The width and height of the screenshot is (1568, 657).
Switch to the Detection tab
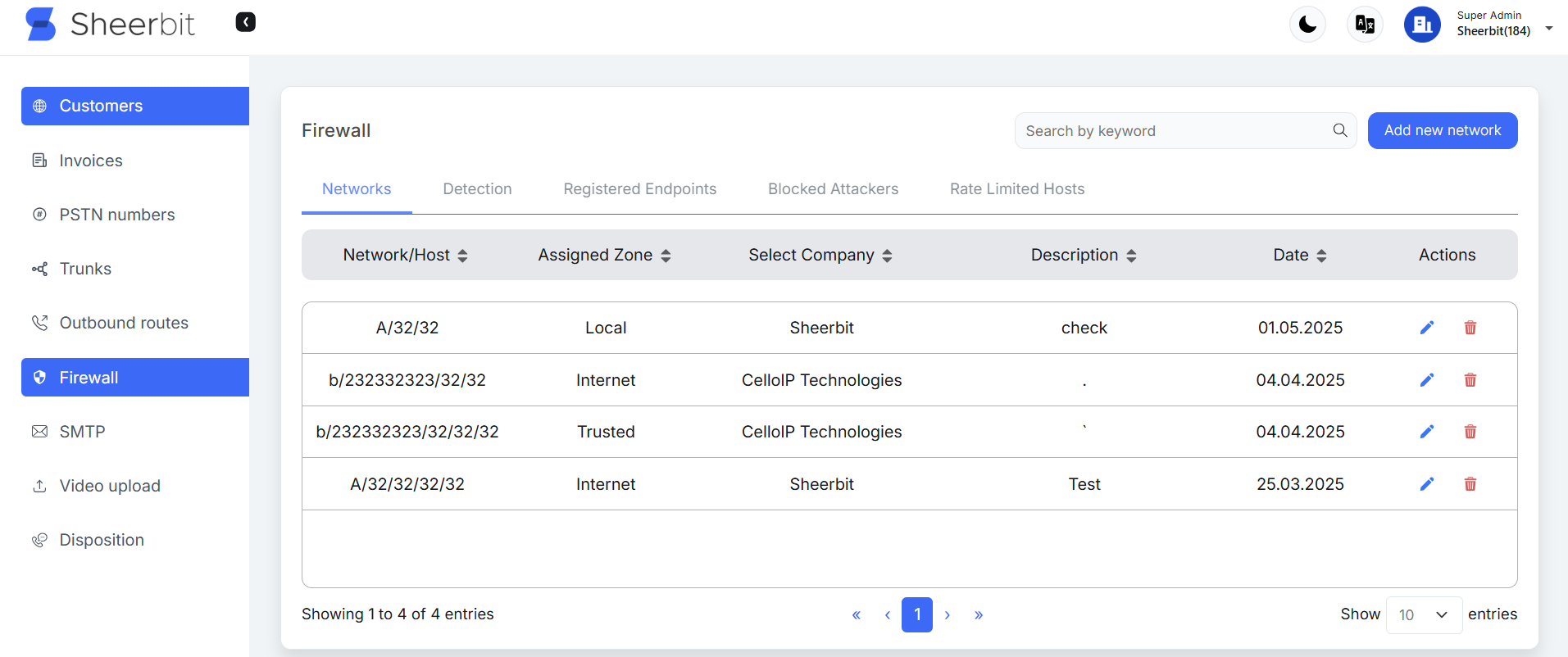(477, 189)
